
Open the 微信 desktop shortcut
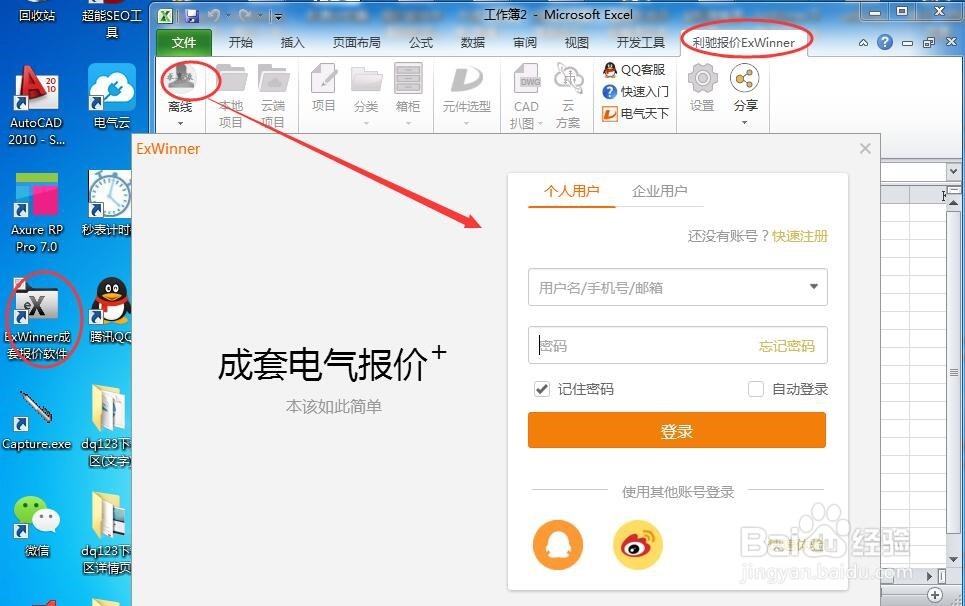pyautogui.click(x=36, y=525)
